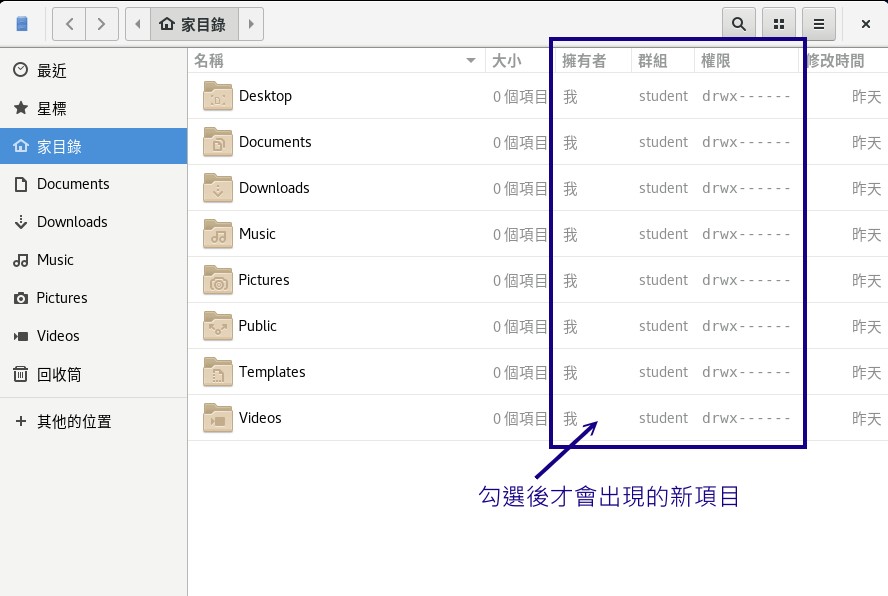This screenshot has width=888, height=596.
Task: Expand the sort dropdown next to 名稱
Action: click(470, 60)
